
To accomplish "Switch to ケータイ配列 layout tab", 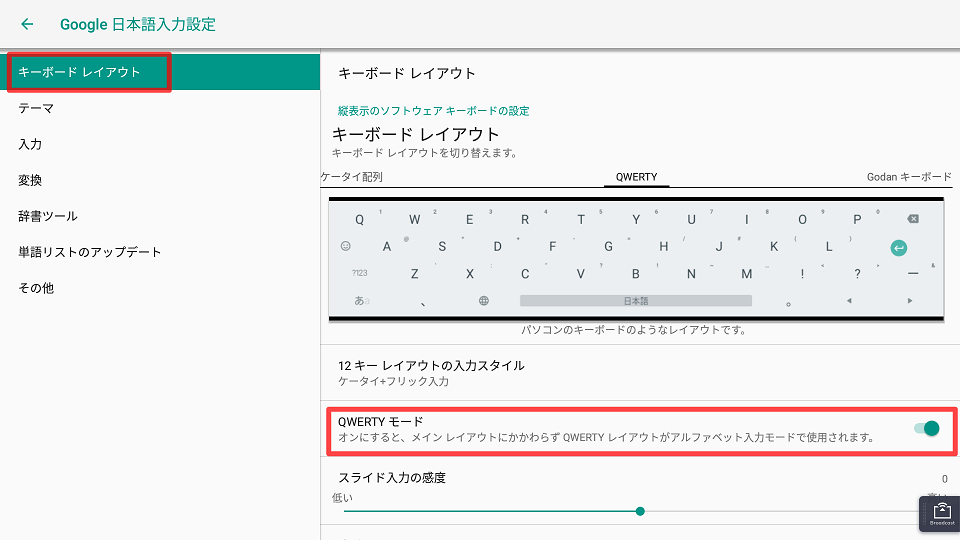I will [x=351, y=177].
